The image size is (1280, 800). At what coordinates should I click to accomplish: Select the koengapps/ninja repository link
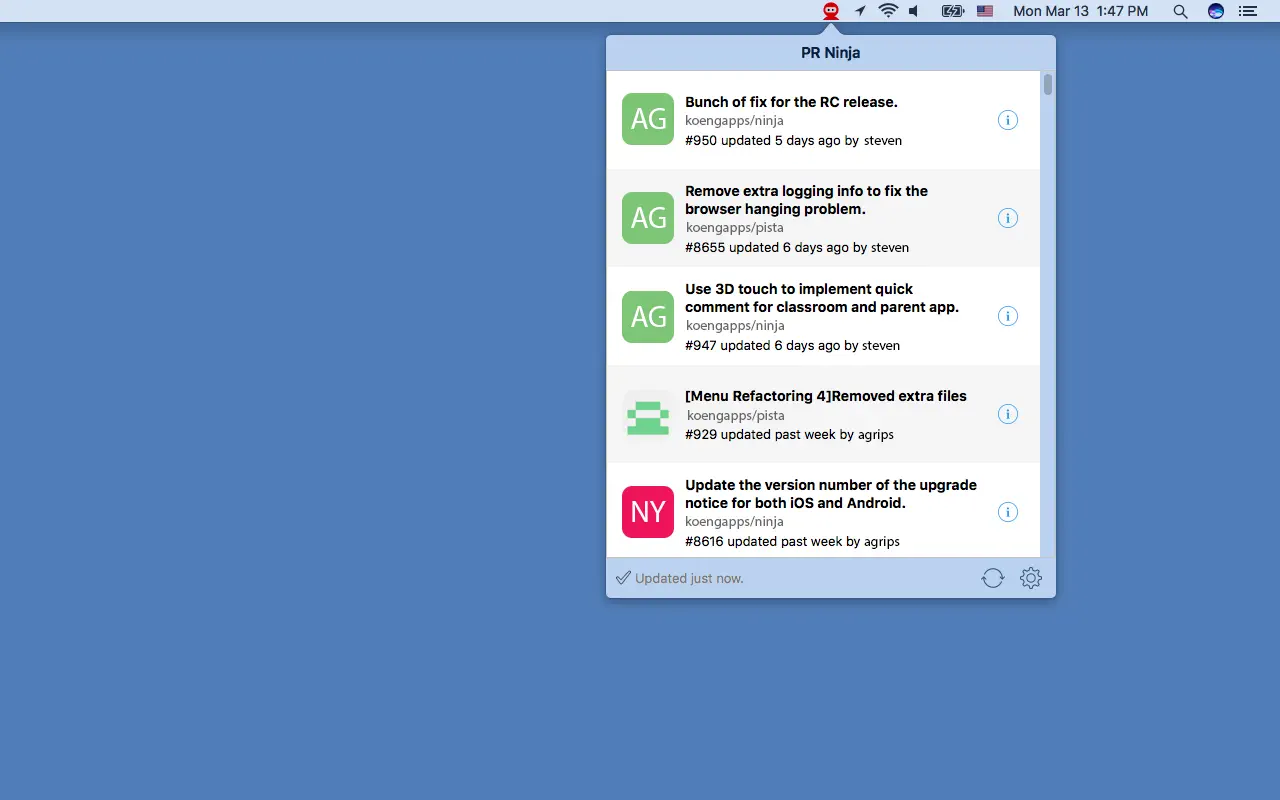pos(735,120)
